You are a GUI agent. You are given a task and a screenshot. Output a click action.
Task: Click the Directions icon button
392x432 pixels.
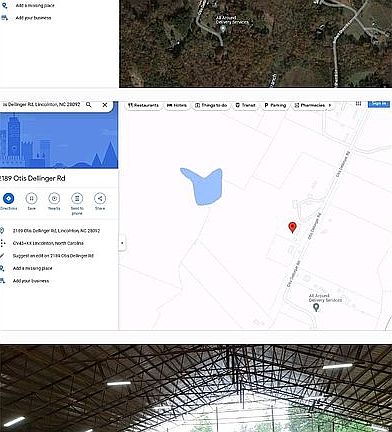click(x=8, y=198)
